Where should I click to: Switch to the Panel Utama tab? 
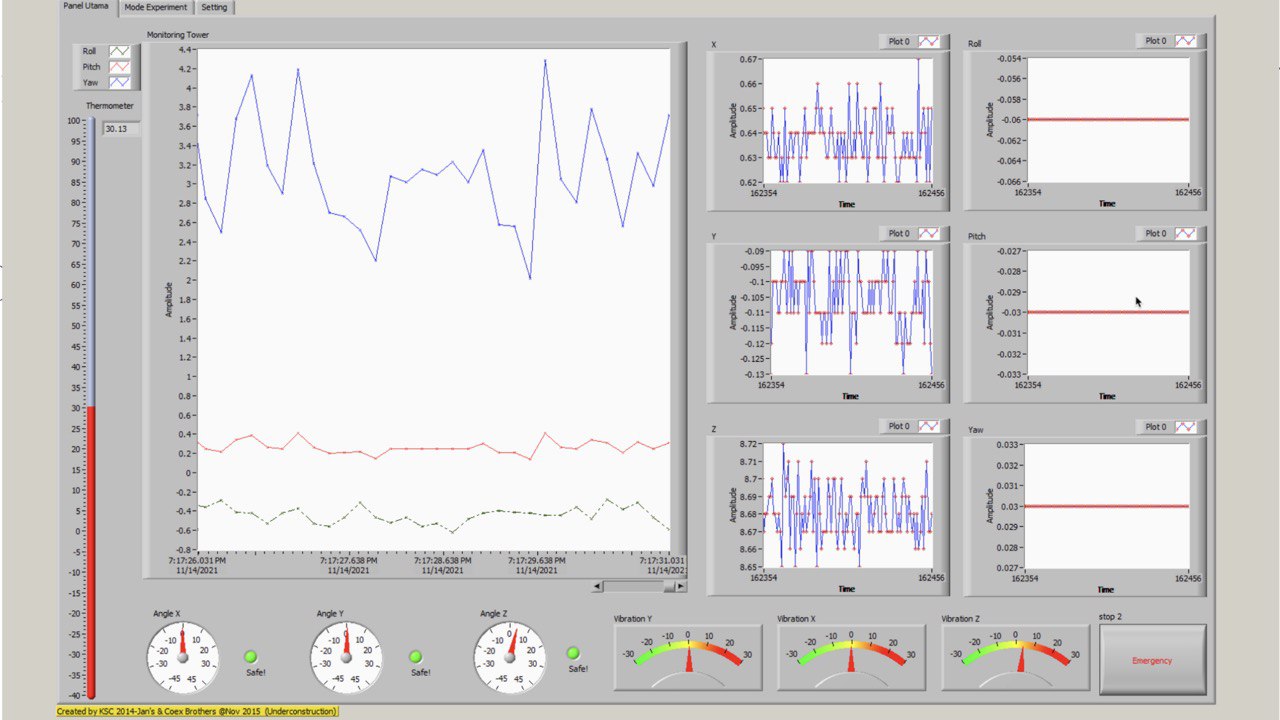(86, 7)
